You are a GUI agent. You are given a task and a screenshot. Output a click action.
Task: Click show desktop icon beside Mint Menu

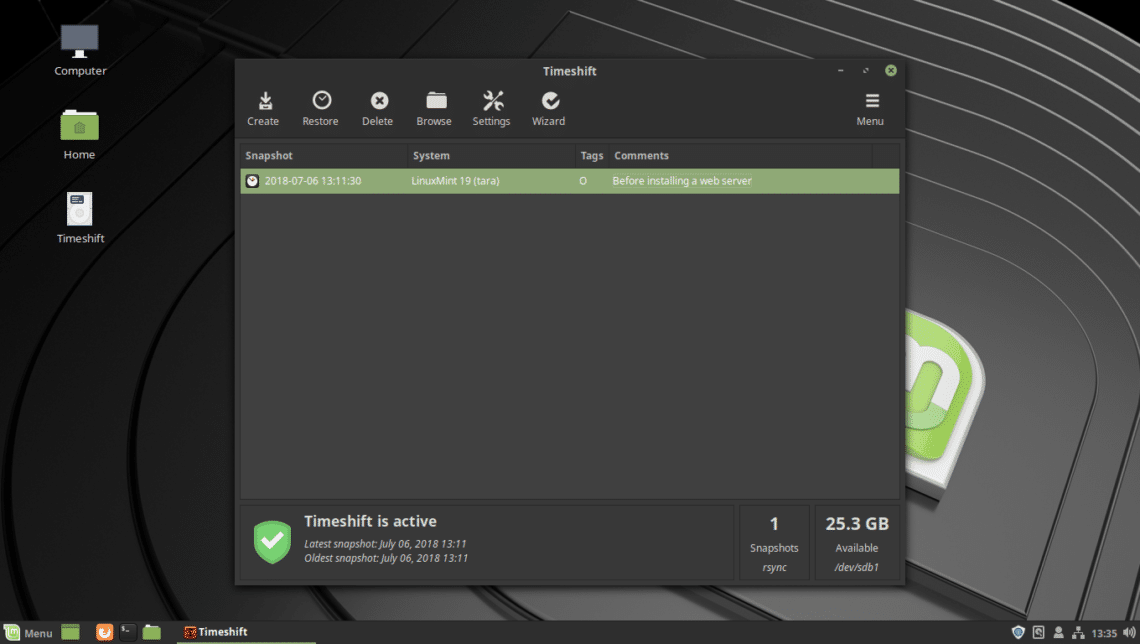click(x=71, y=632)
